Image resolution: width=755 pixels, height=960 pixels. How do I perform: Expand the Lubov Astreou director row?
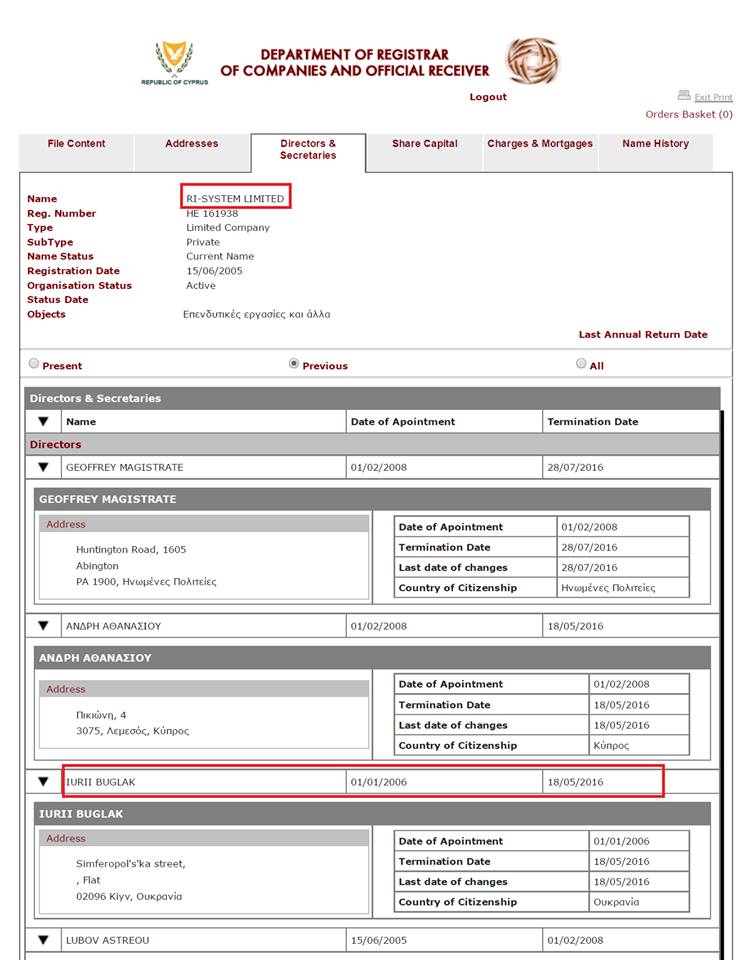(x=43, y=940)
